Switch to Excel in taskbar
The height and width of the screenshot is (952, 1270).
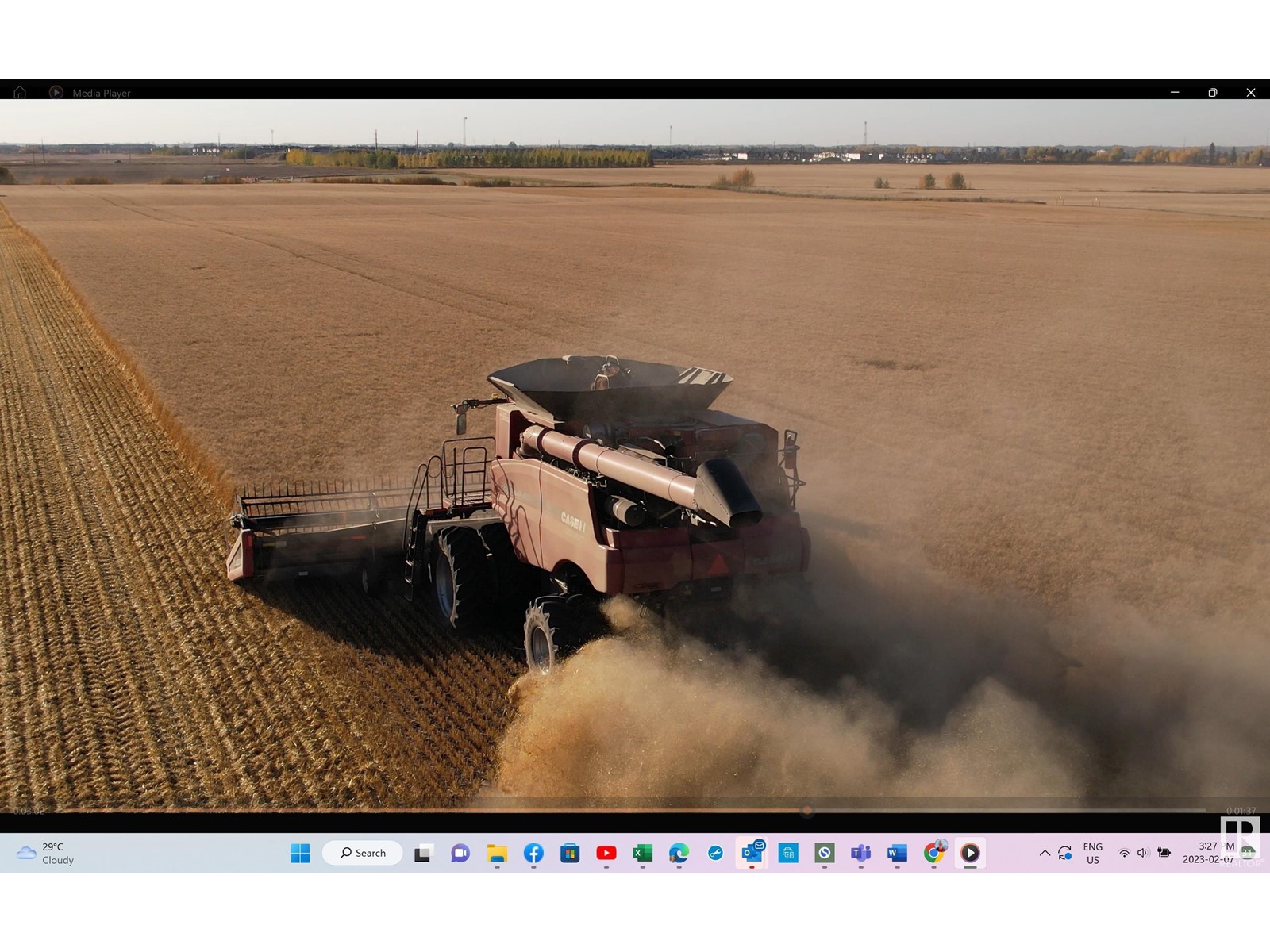click(x=642, y=853)
